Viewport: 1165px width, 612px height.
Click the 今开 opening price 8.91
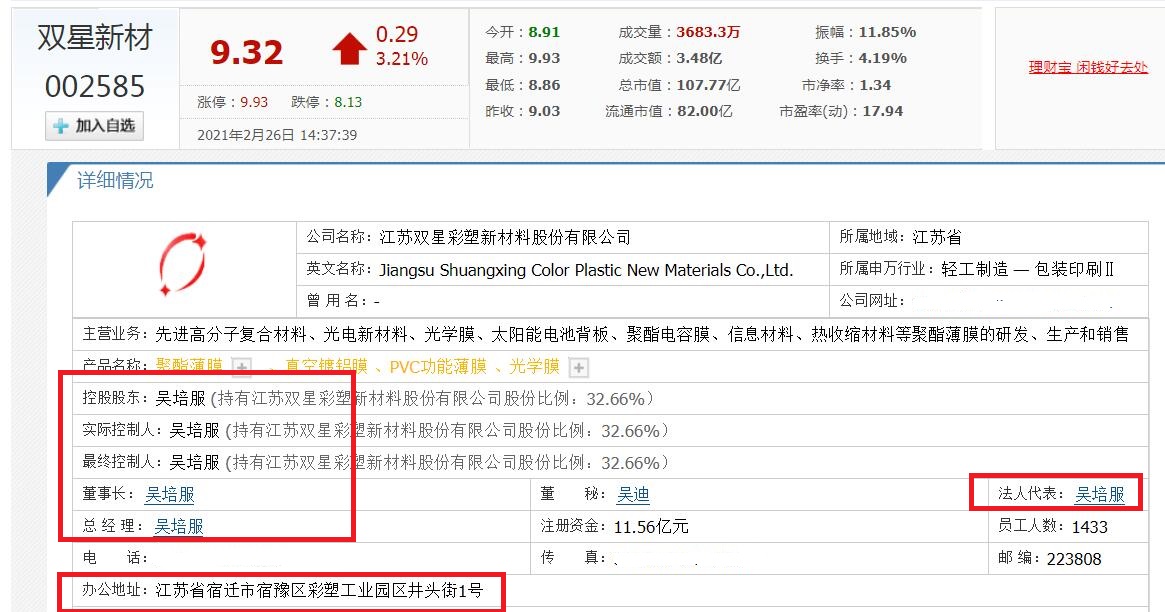[x=544, y=32]
